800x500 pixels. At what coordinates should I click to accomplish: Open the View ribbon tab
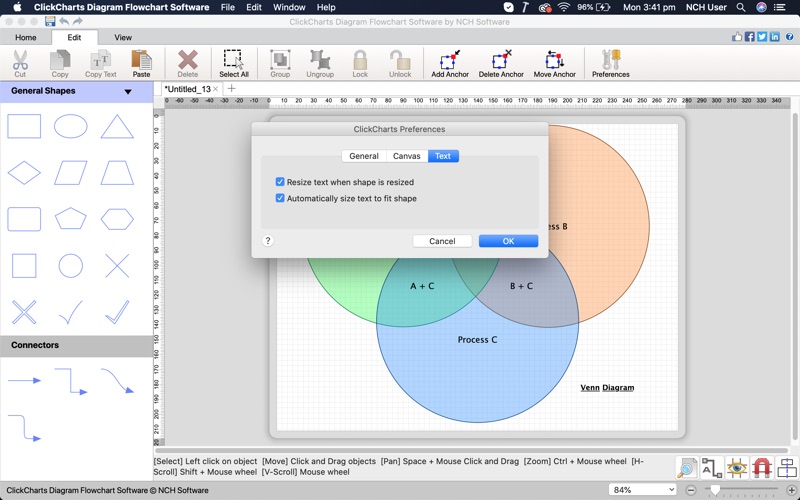pos(123,37)
